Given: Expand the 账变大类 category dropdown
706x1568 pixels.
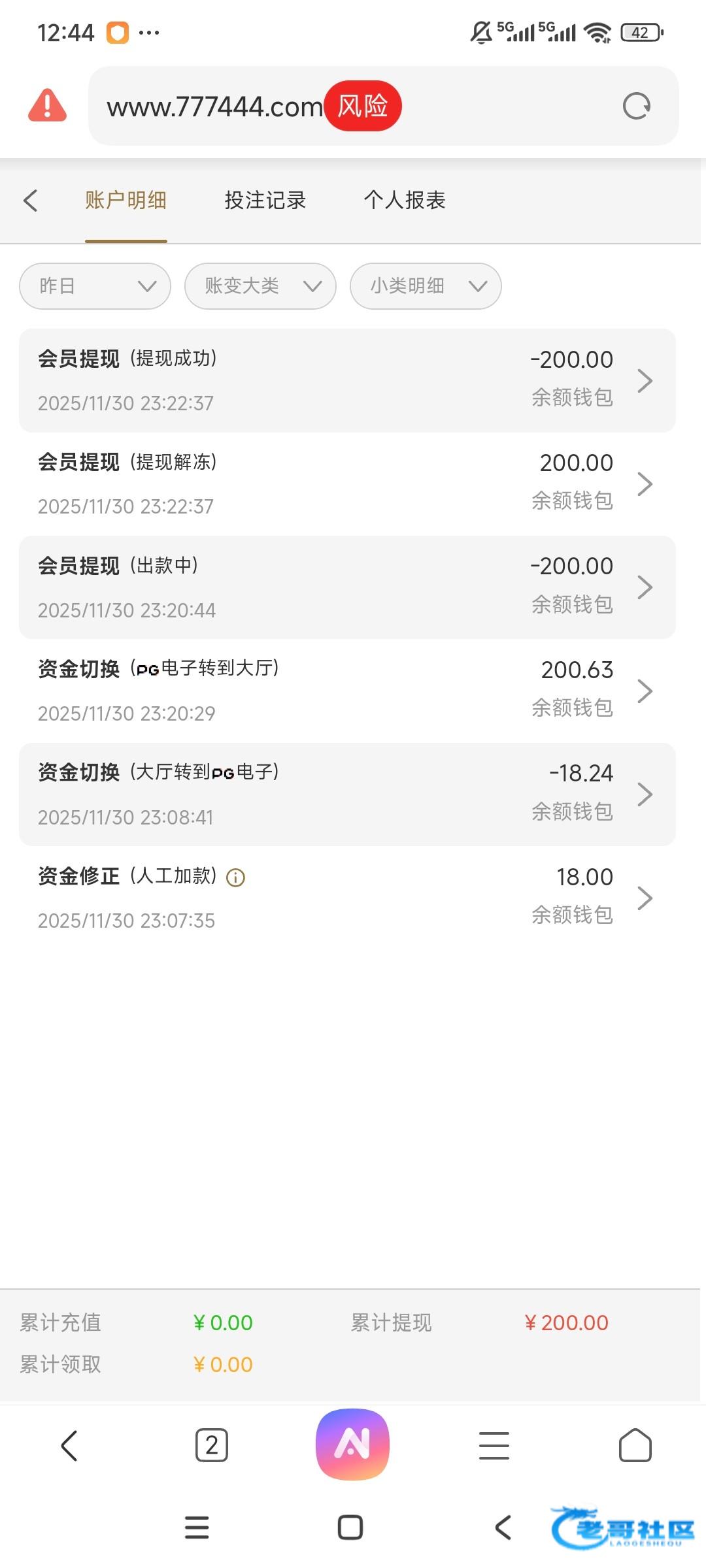Looking at the screenshot, I should click(260, 286).
